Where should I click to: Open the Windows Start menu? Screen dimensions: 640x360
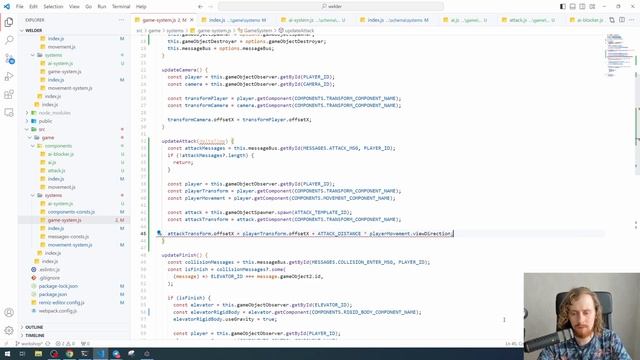click(7, 353)
